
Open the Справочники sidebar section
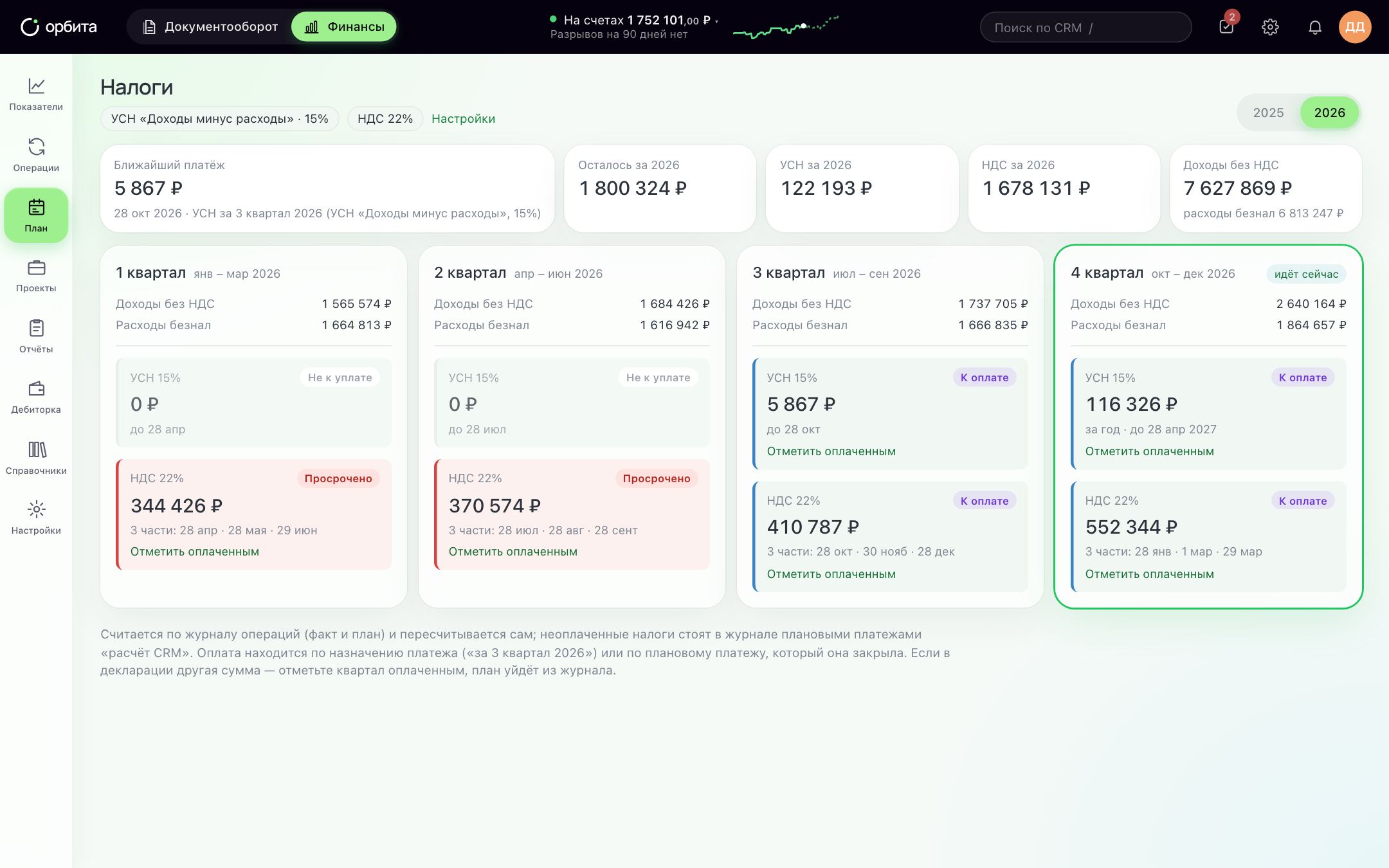(x=36, y=458)
